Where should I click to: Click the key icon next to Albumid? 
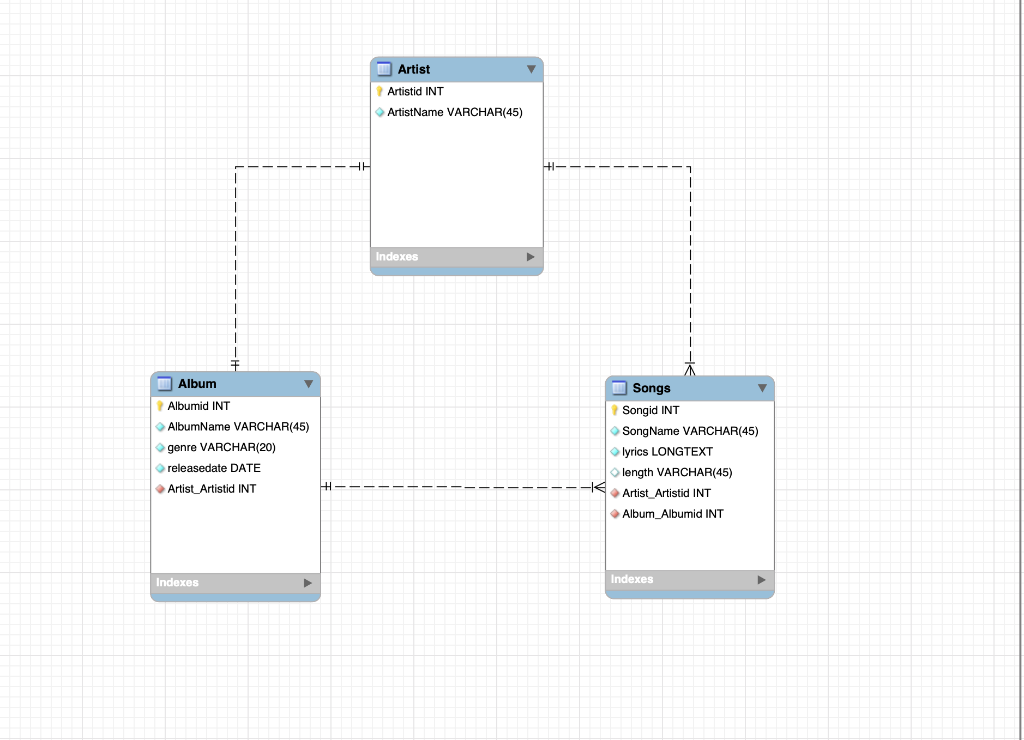tap(158, 406)
